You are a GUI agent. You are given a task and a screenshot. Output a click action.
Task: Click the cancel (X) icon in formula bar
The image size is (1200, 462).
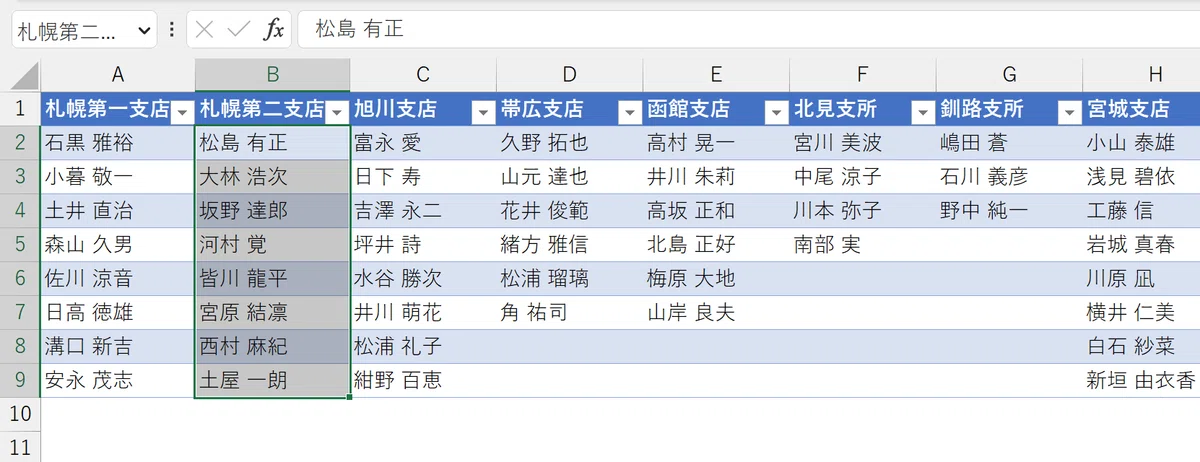[x=205, y=30]
